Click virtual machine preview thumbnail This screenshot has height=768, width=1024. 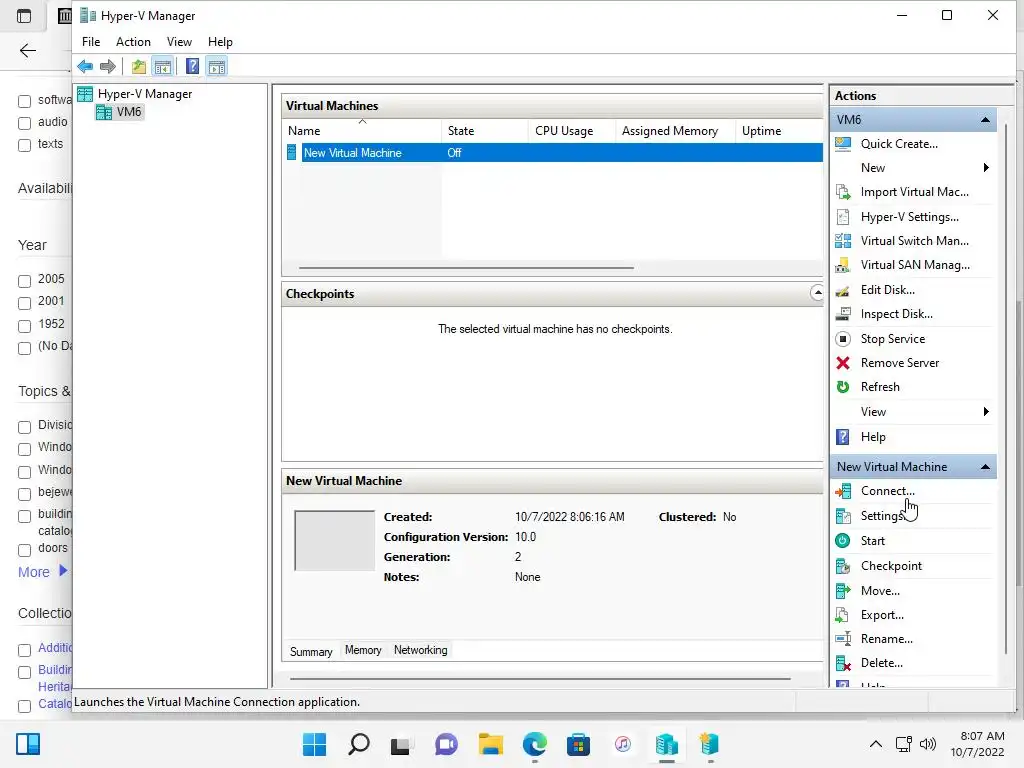(x=334, y=541)
